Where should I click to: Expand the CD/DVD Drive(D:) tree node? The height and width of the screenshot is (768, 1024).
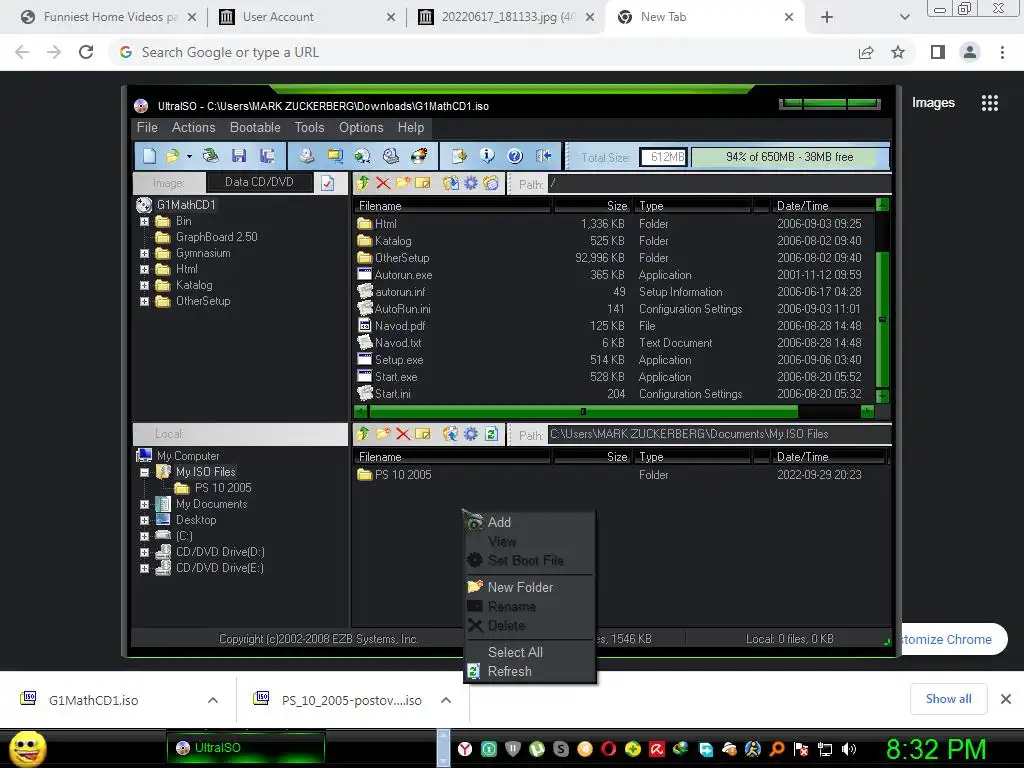144,552
